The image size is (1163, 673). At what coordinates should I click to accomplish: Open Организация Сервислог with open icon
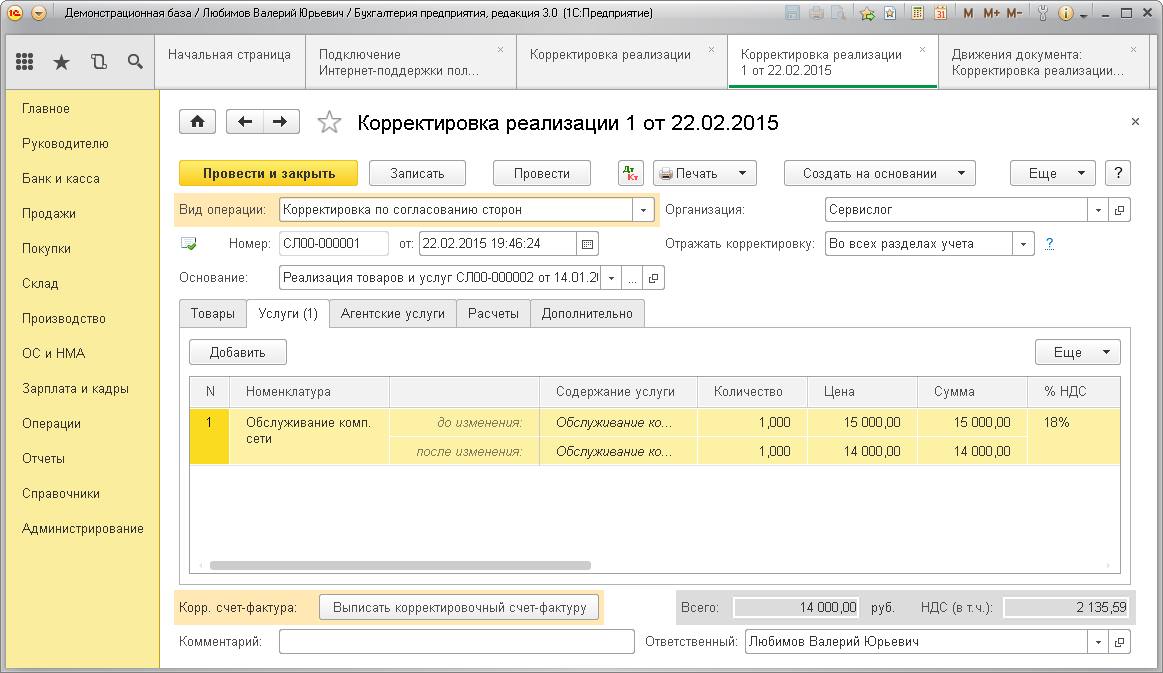(1119, 210)
